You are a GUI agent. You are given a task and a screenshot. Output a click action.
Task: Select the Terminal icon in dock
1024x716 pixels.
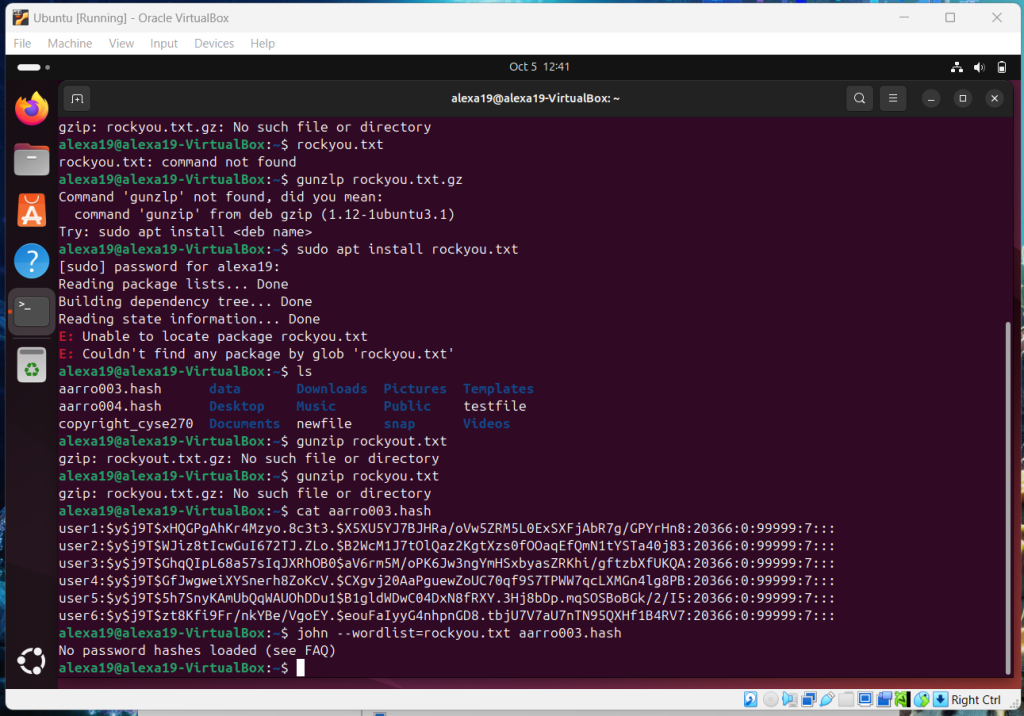point(32,312)
